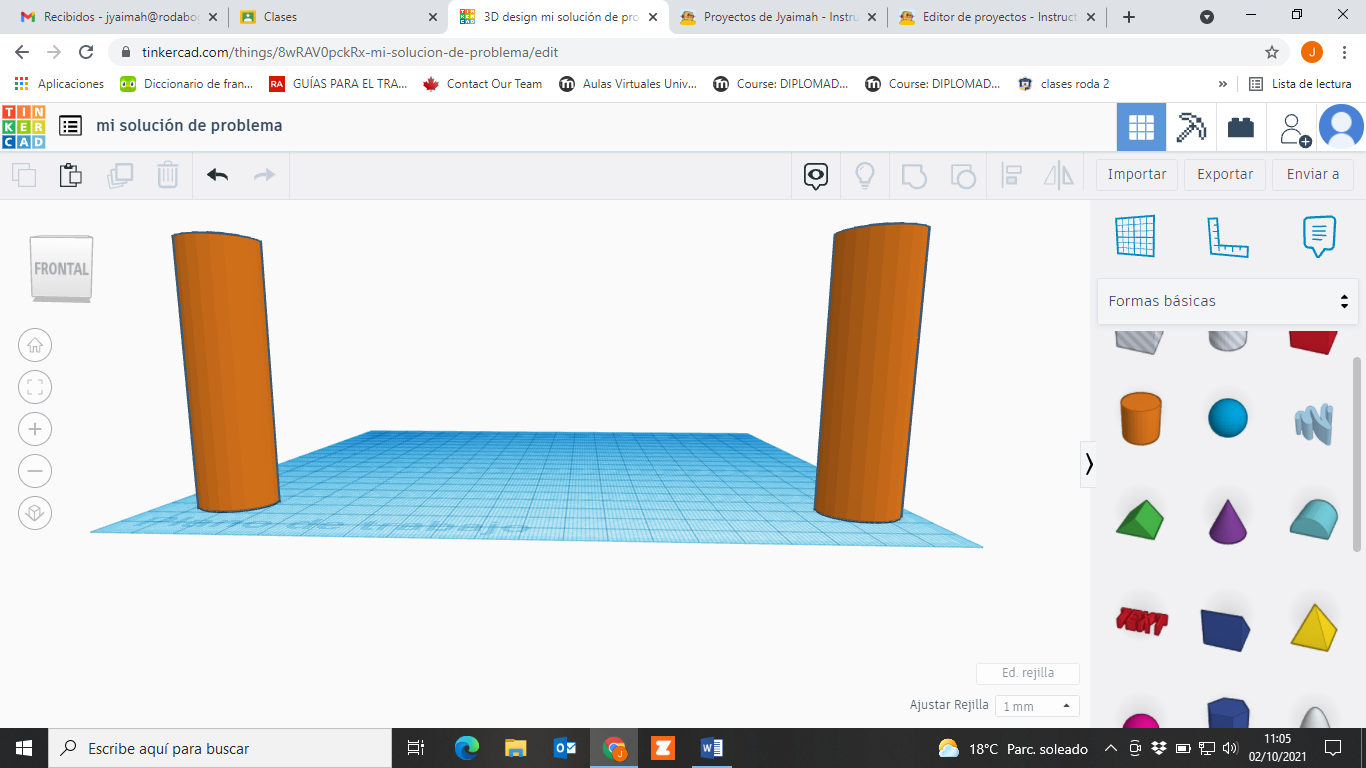The width and height of the screenshot is (1366, 768).
Task: Click the Importar button
Action: click(x=1137, y=174)
